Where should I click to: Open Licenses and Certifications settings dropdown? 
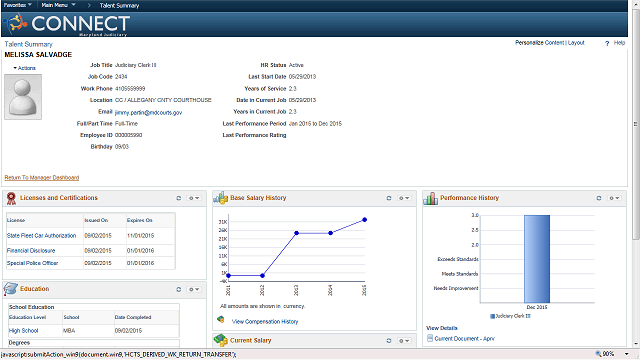point(193,198)
